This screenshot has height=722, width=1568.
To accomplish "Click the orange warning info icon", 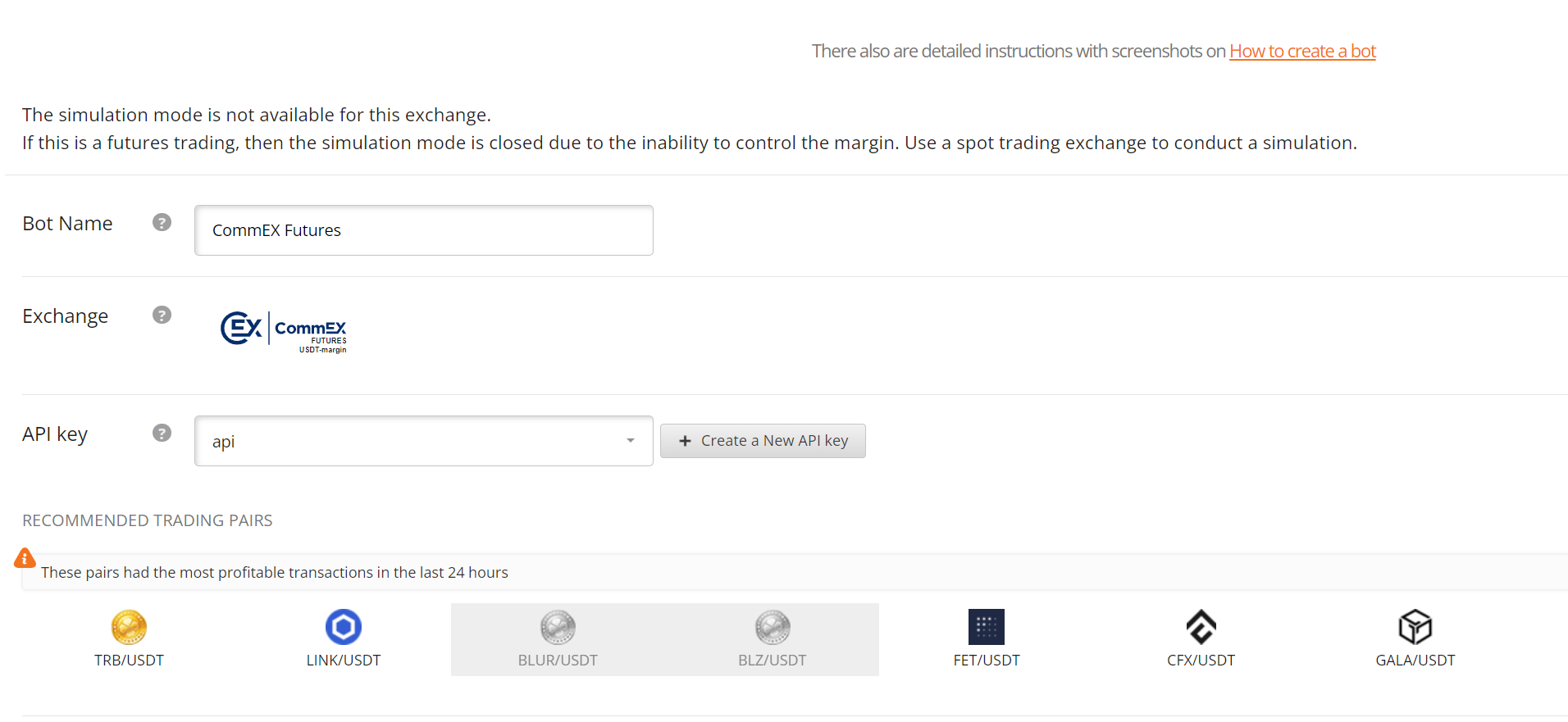I will 25,558.
